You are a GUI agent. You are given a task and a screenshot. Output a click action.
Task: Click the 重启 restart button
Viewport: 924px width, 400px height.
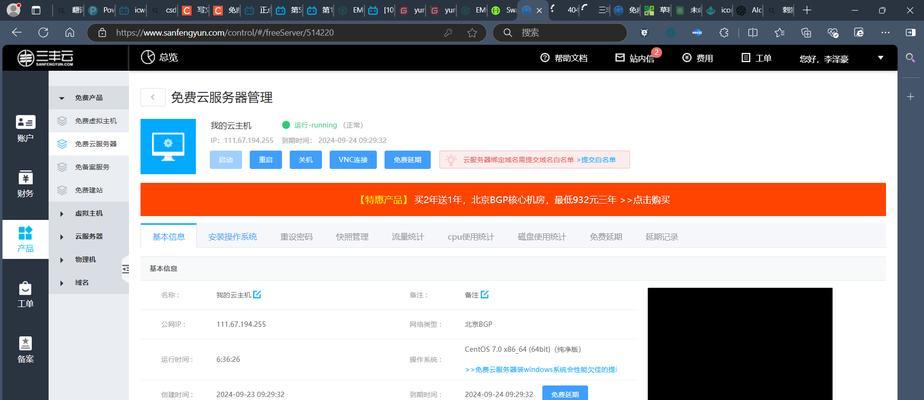pyautogui.click(x=266, y=160)
